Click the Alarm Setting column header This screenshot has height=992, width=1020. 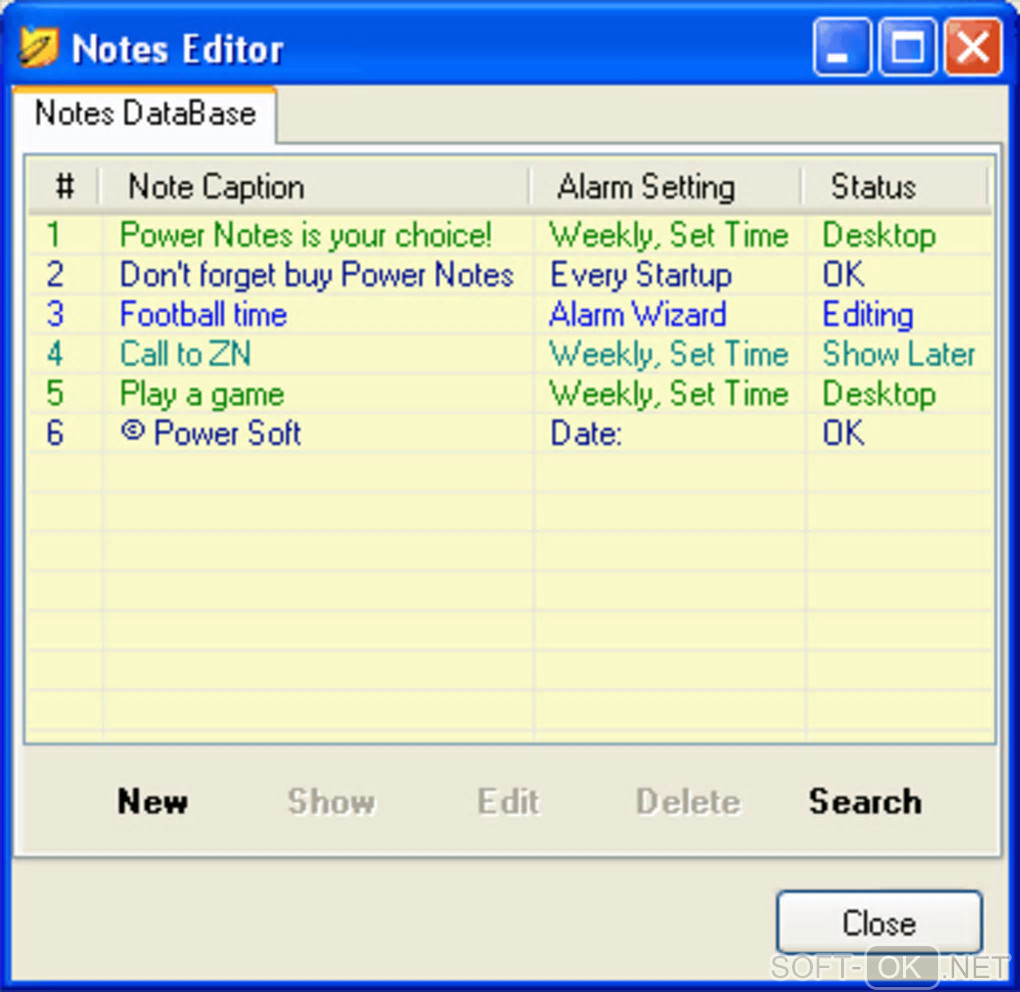(666, 187)
